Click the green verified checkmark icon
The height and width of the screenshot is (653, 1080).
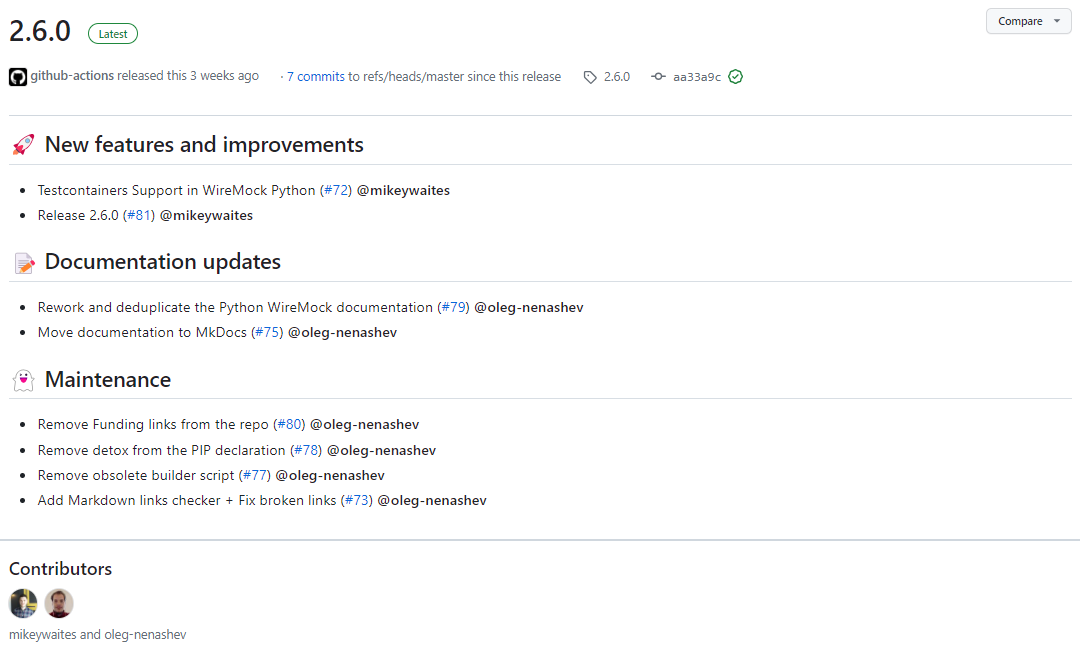coord(736,76)
